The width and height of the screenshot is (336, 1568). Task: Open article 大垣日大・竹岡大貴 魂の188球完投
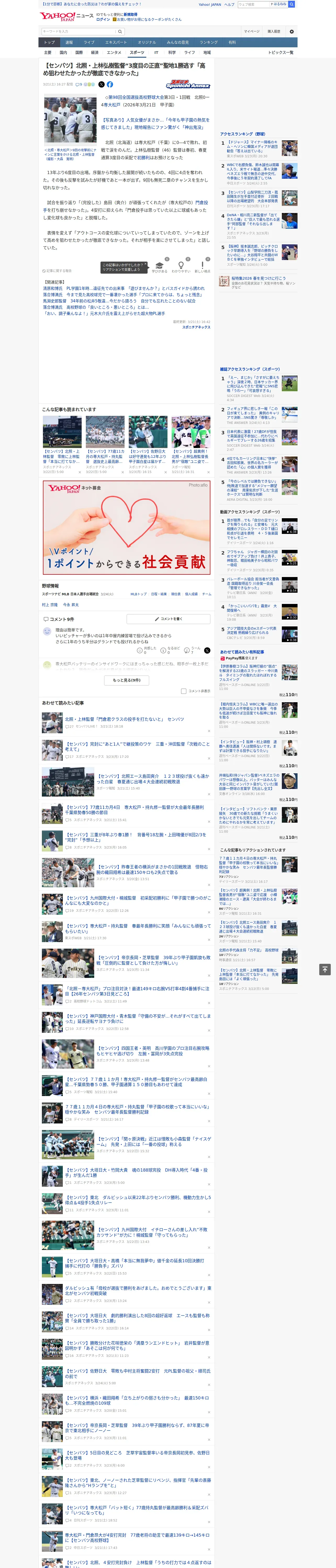(x=137, y=1172)
